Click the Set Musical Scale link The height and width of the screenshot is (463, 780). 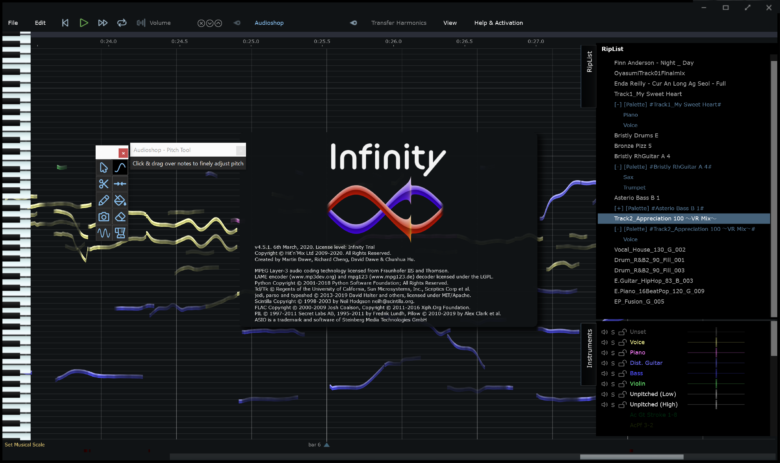24,445
